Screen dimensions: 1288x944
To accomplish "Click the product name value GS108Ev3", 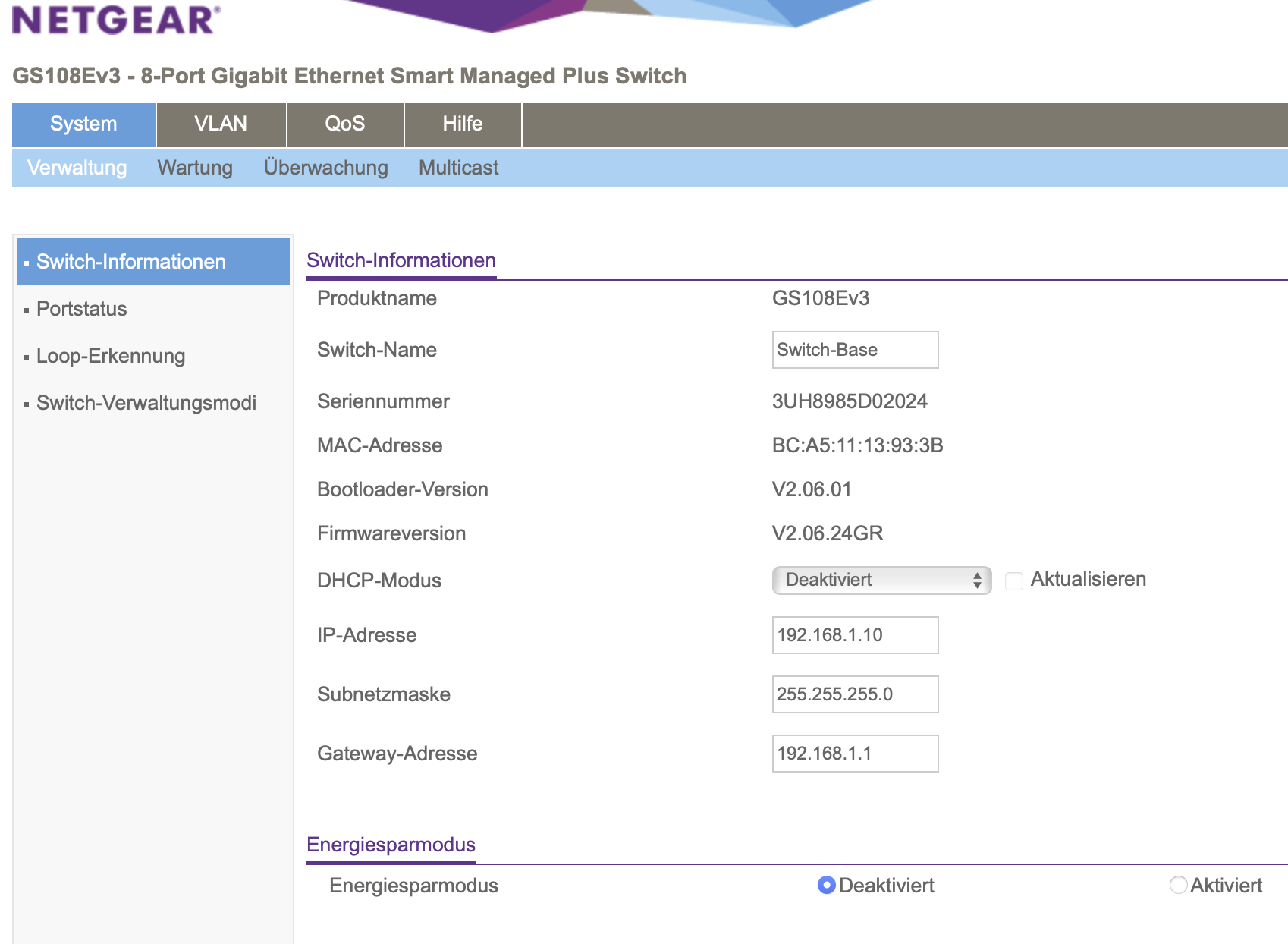I will pos(821,298).
